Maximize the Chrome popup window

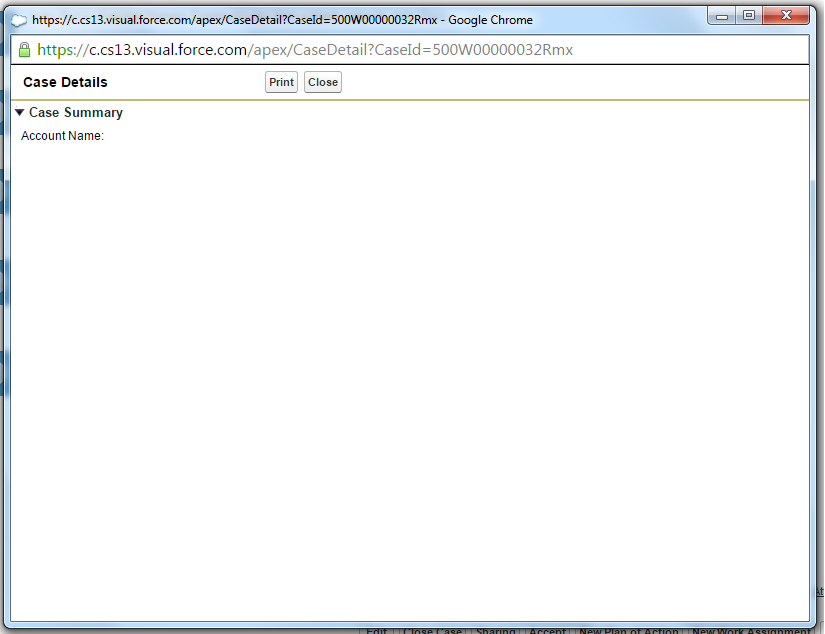[x=749, y=16]
